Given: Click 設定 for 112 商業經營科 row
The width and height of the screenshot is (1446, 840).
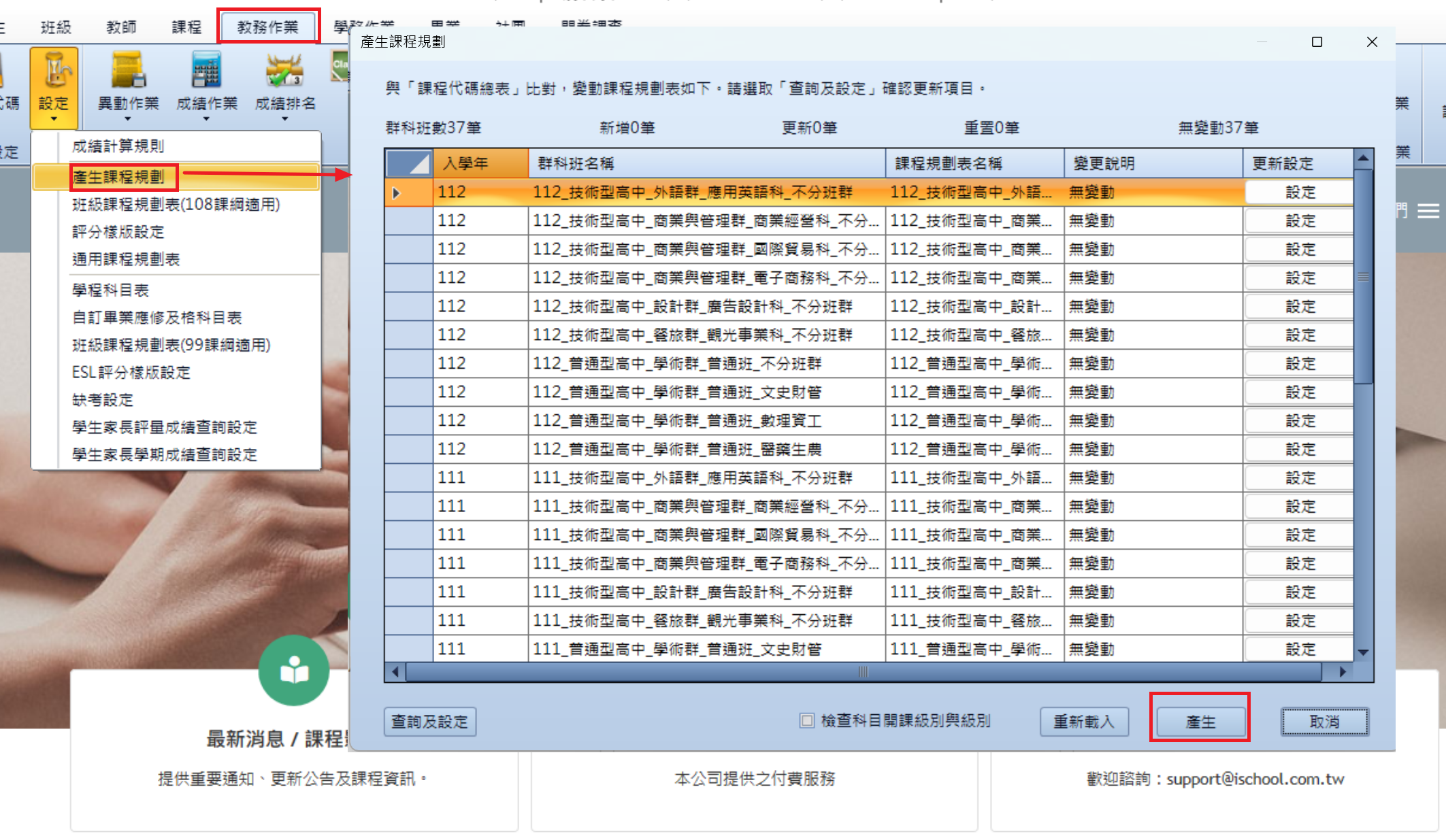Looking at the screenshot, I should [x=1299, y=221].
